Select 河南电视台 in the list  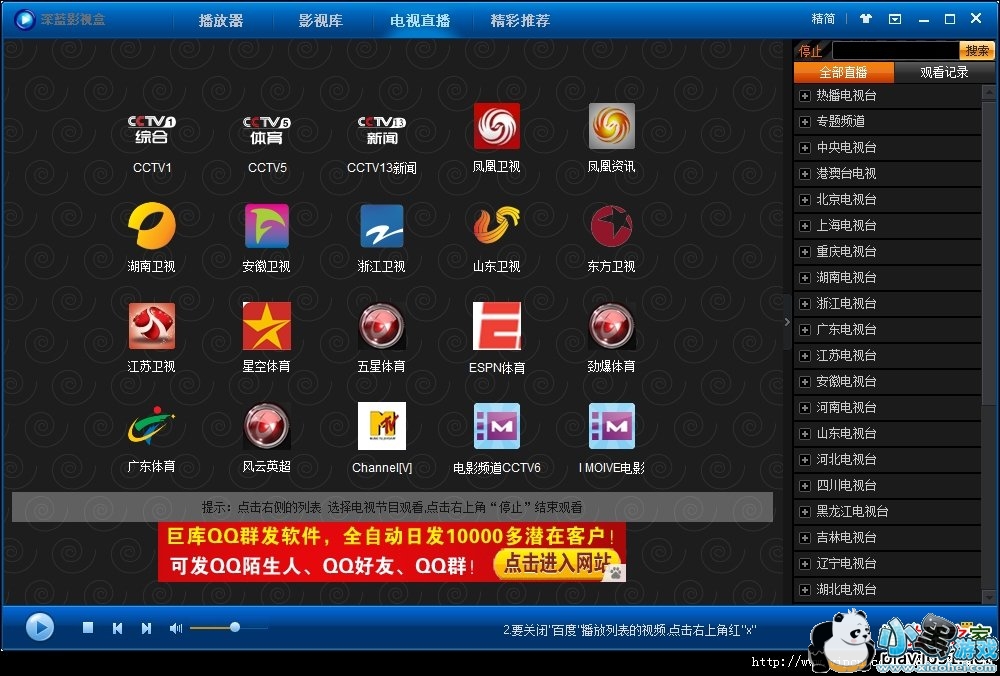coord(846,408)
